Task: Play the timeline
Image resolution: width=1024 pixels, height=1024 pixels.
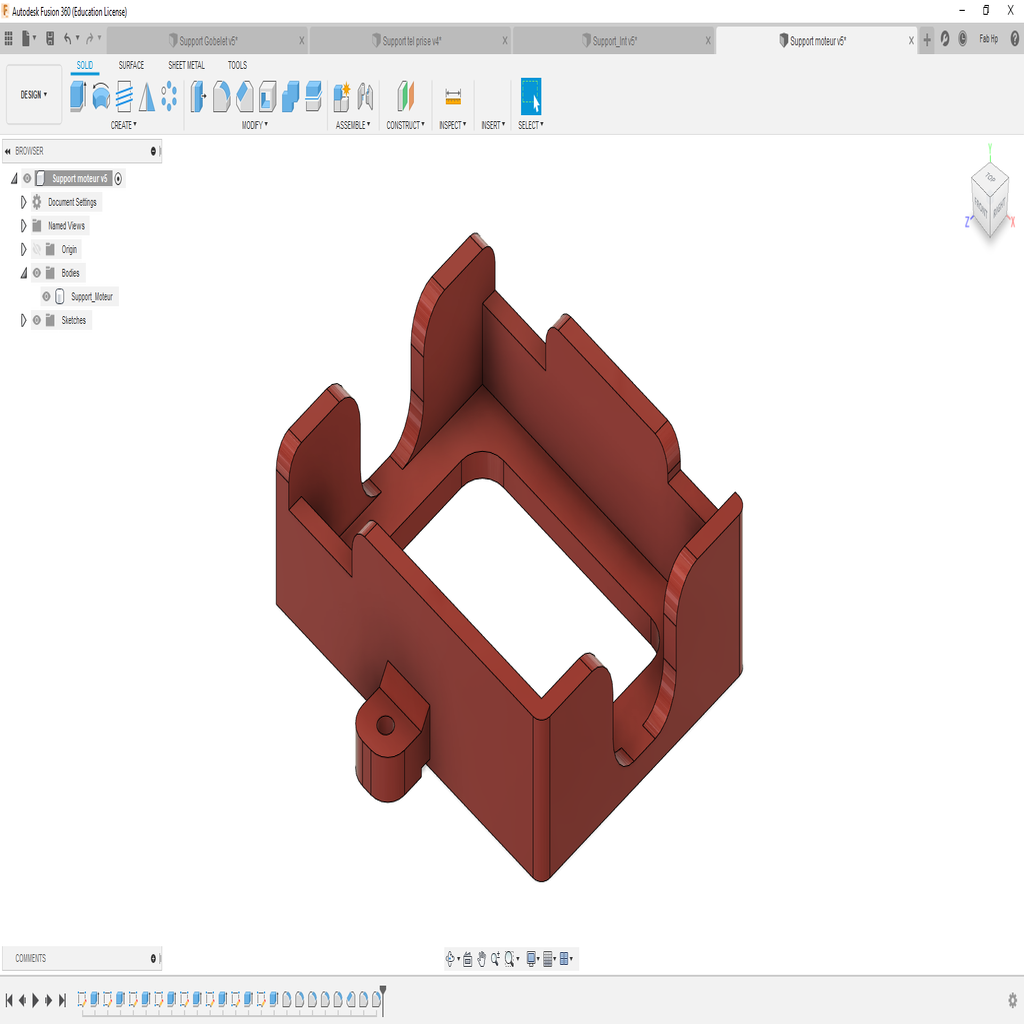Action: pyautogui.click(x=35, y=1000)
